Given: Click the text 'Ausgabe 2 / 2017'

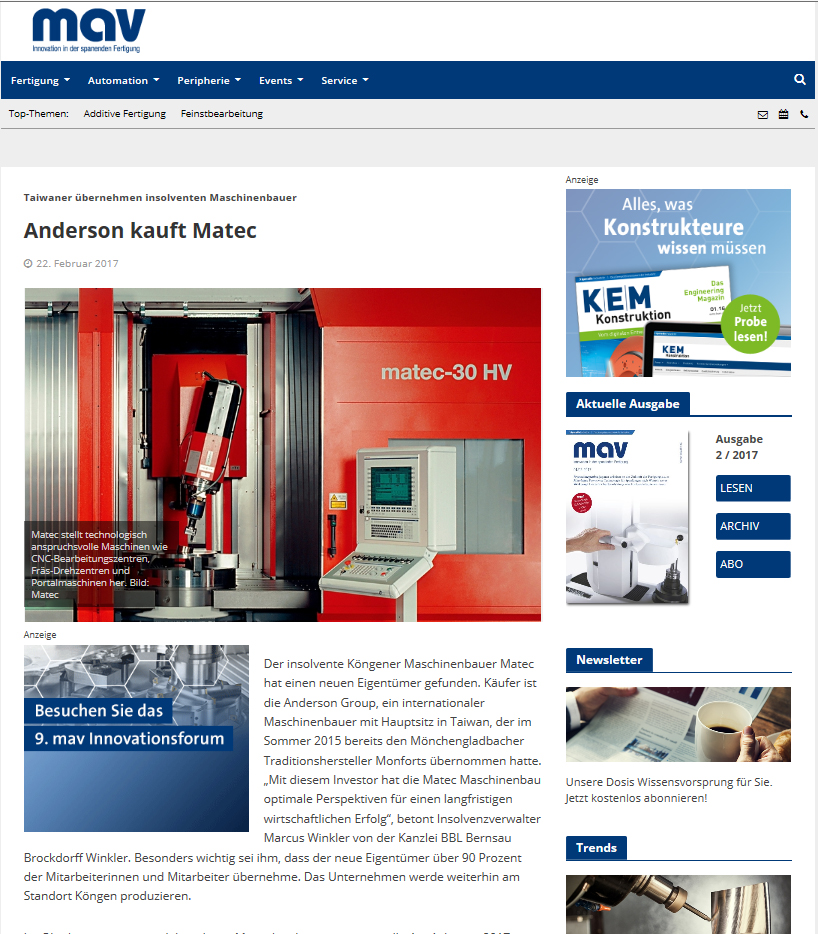Looking at the screenshot, I should point(739,447).
